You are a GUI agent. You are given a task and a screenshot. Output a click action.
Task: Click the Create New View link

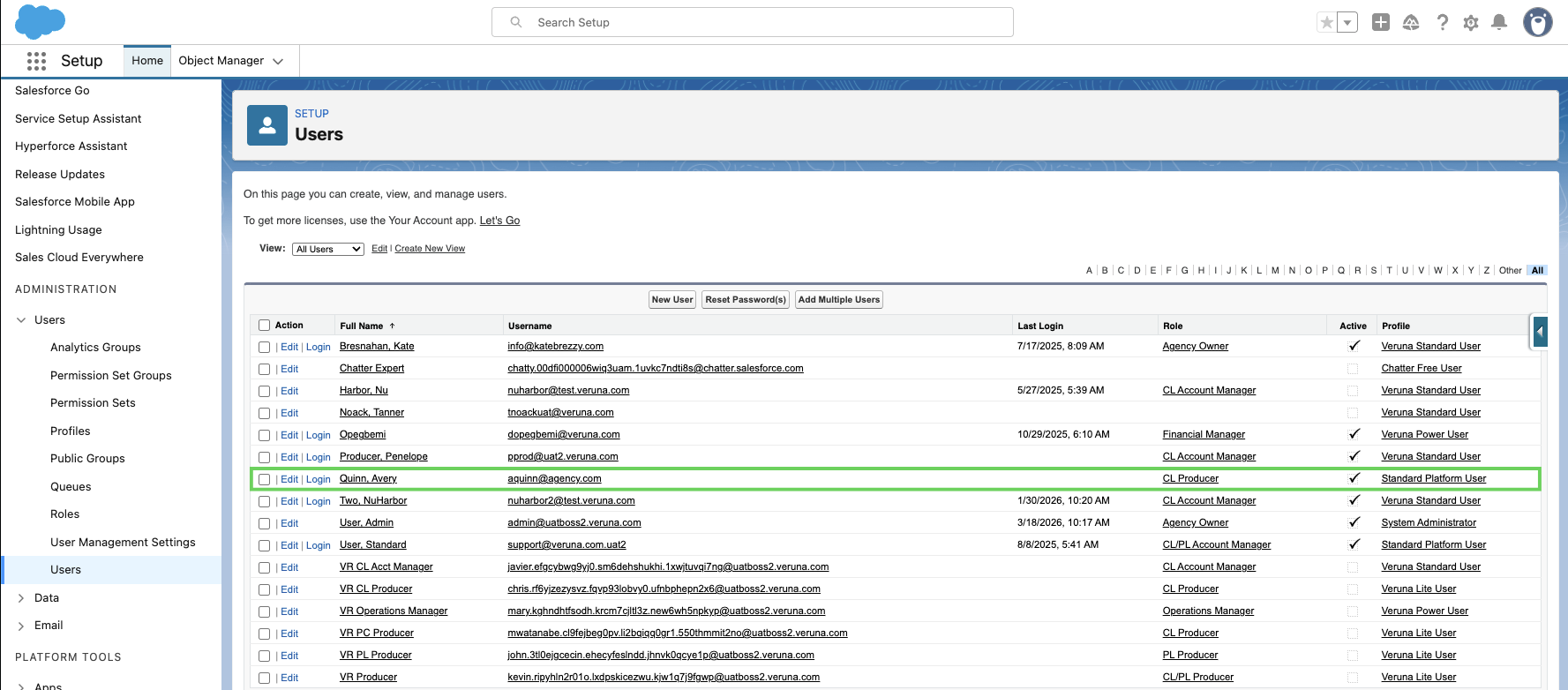(x=430, y=249)
